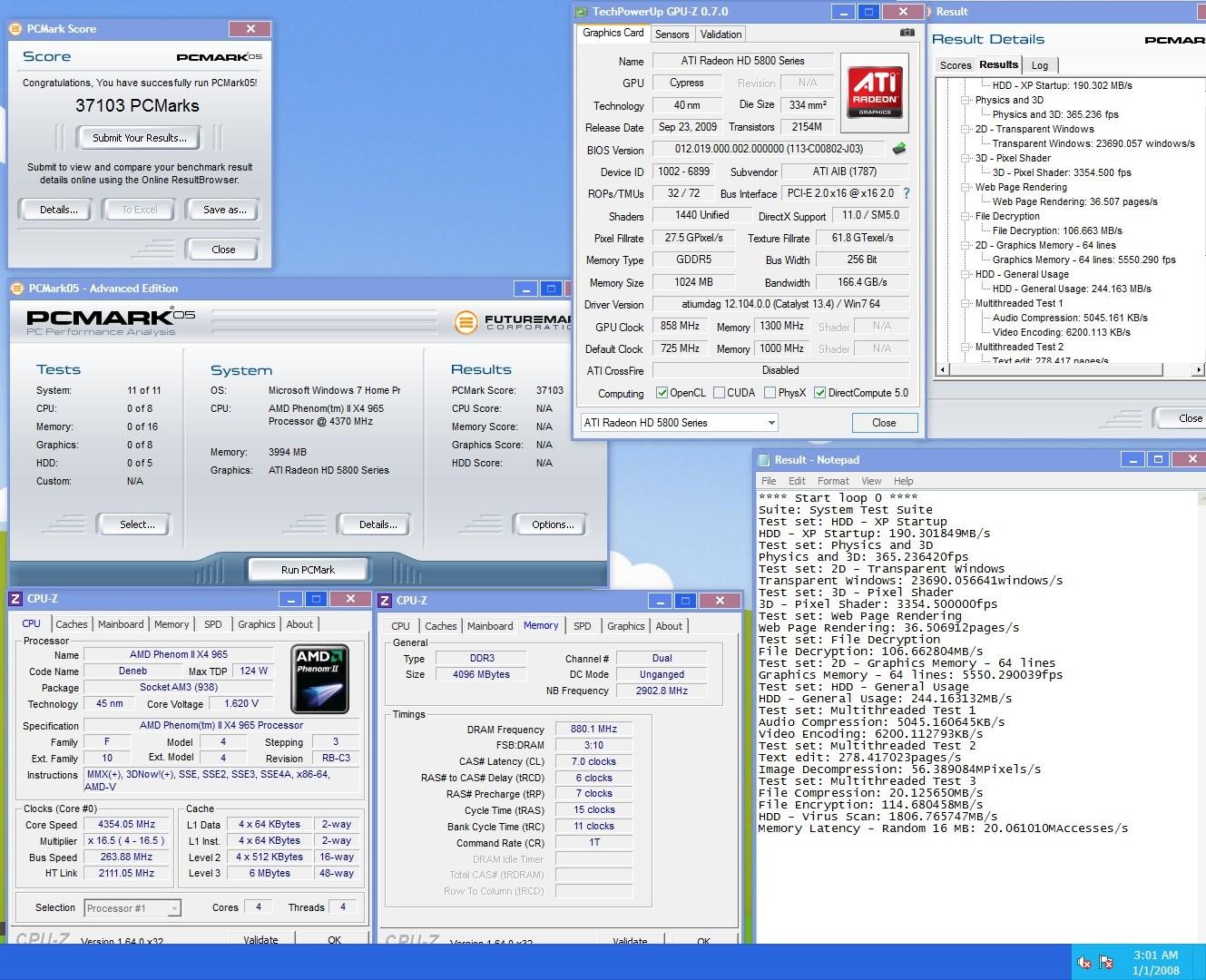The image size is (1206, 980).
Task: Click Details... in PCMark Score window
Action: click(58, 210)
